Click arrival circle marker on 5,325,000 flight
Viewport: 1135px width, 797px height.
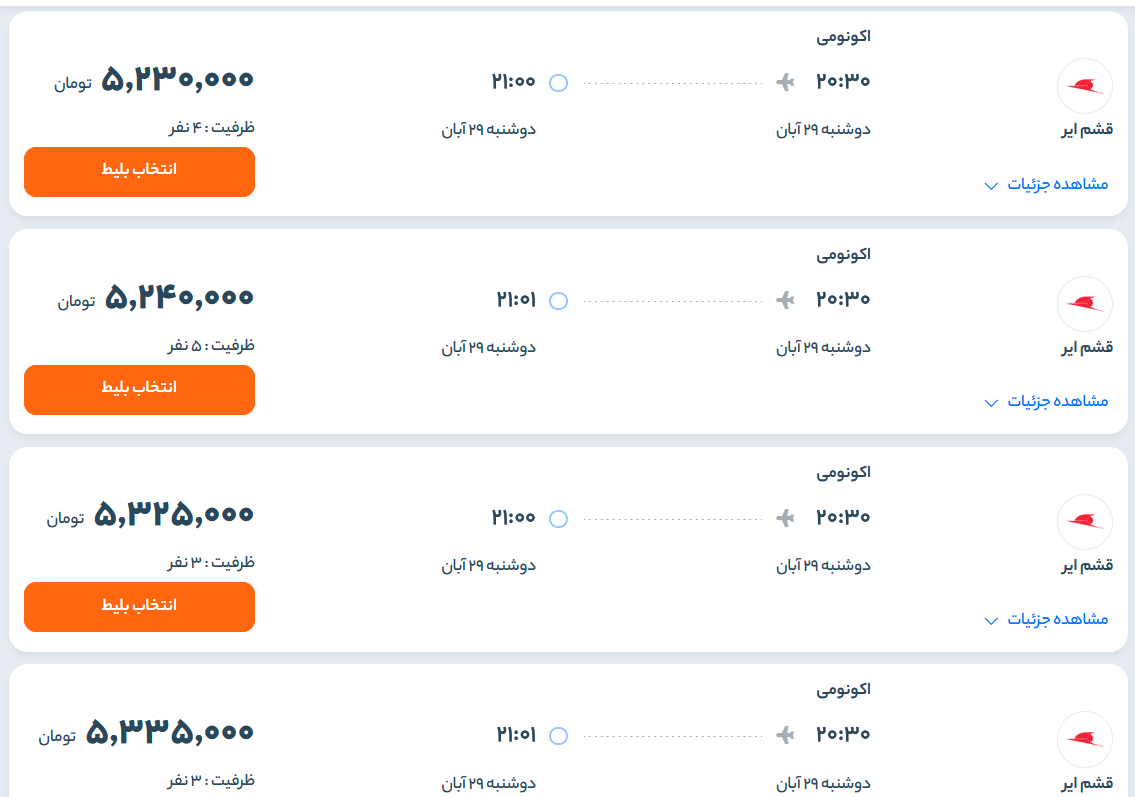click(x=559, y=518)
